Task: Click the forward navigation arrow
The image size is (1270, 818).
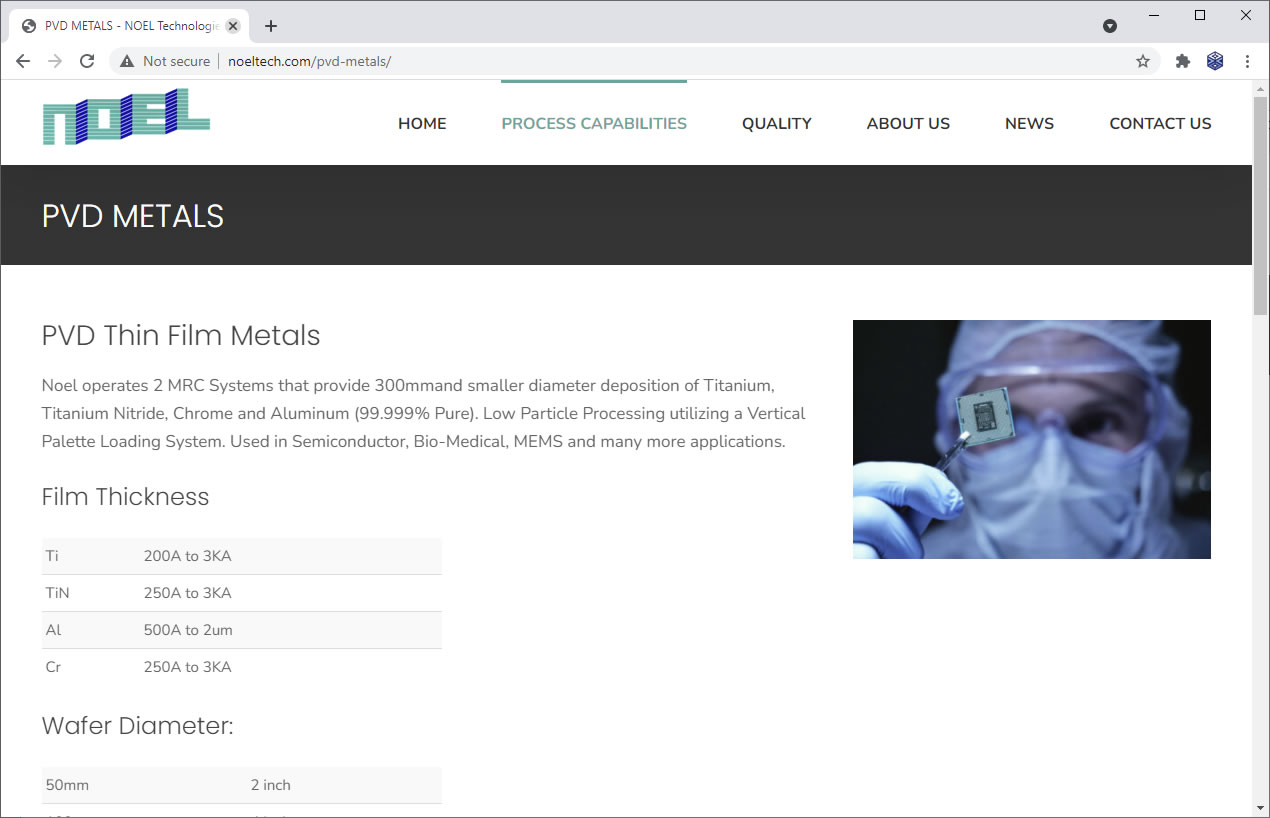Action: coord(55,61)
